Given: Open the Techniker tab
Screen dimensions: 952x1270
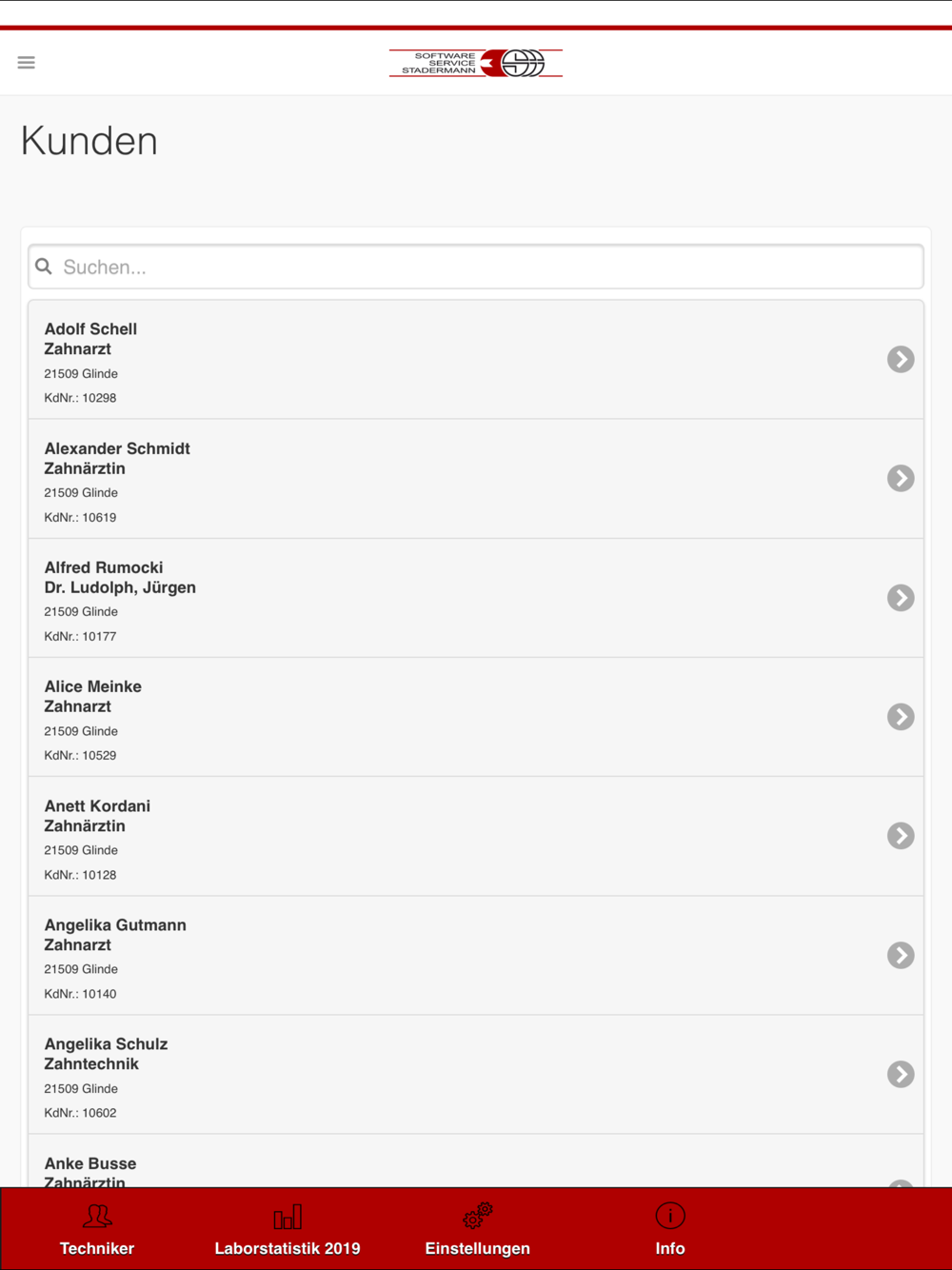Looking at the screenshot, I should pos(97,1229).
